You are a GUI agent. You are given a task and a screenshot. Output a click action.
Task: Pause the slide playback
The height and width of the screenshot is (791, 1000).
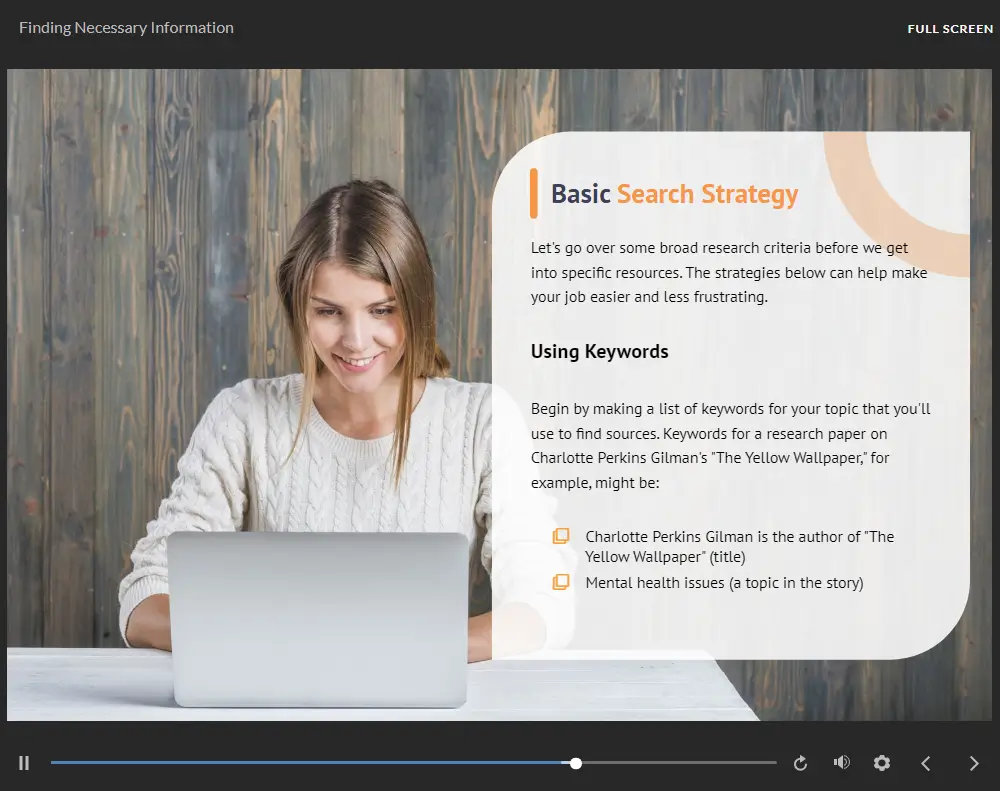click(x=24, y=763)
